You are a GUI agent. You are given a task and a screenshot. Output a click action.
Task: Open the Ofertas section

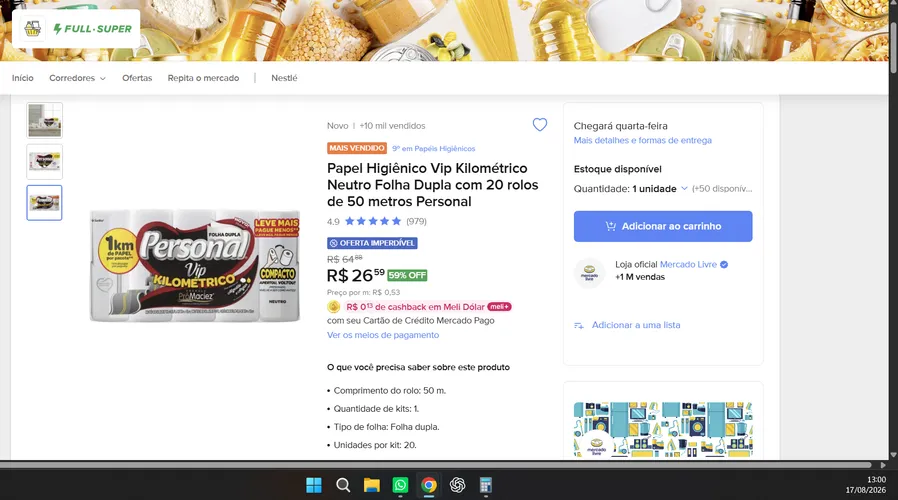(x=137, y=78)
